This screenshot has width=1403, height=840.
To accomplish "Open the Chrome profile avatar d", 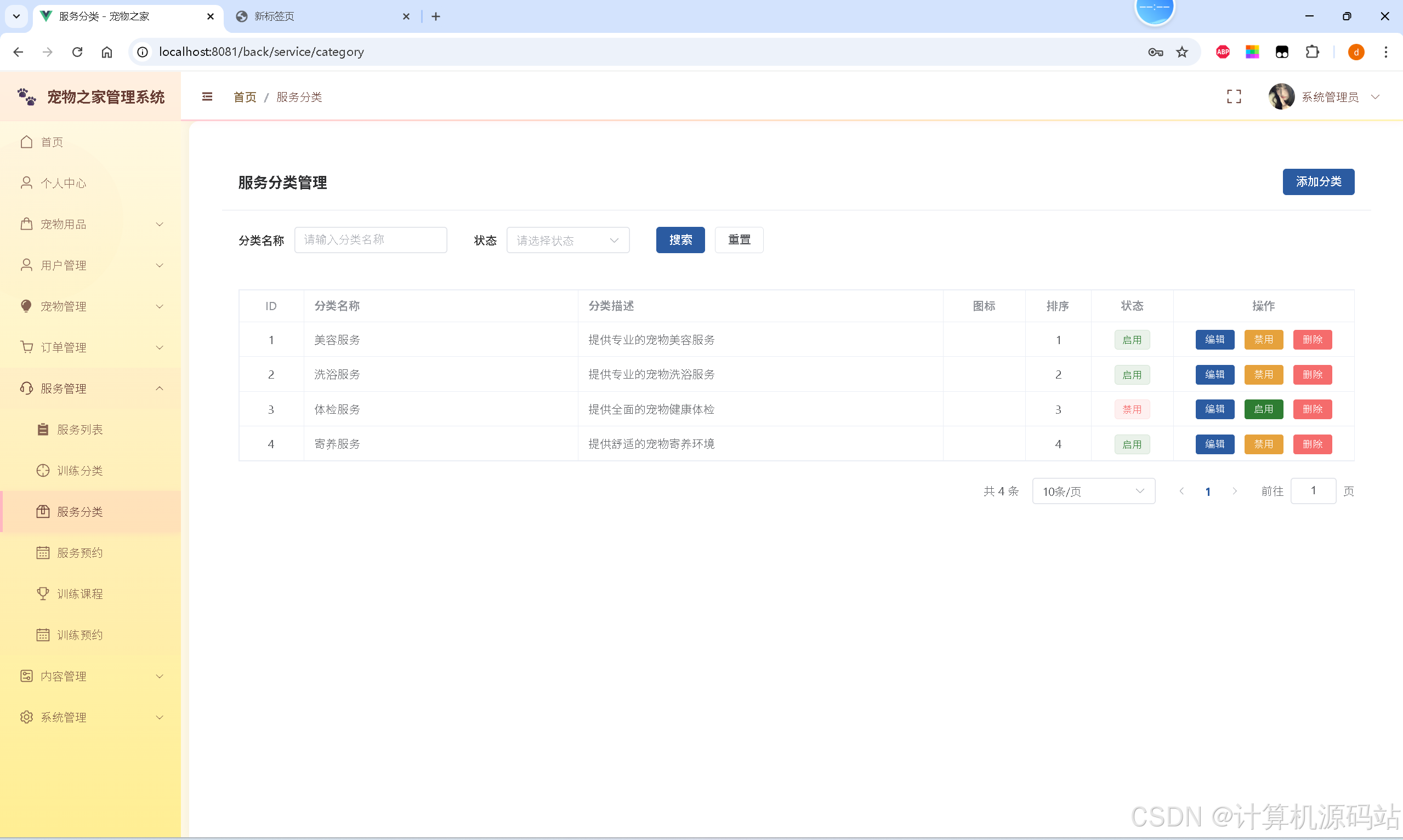I will coord(1355,52).
